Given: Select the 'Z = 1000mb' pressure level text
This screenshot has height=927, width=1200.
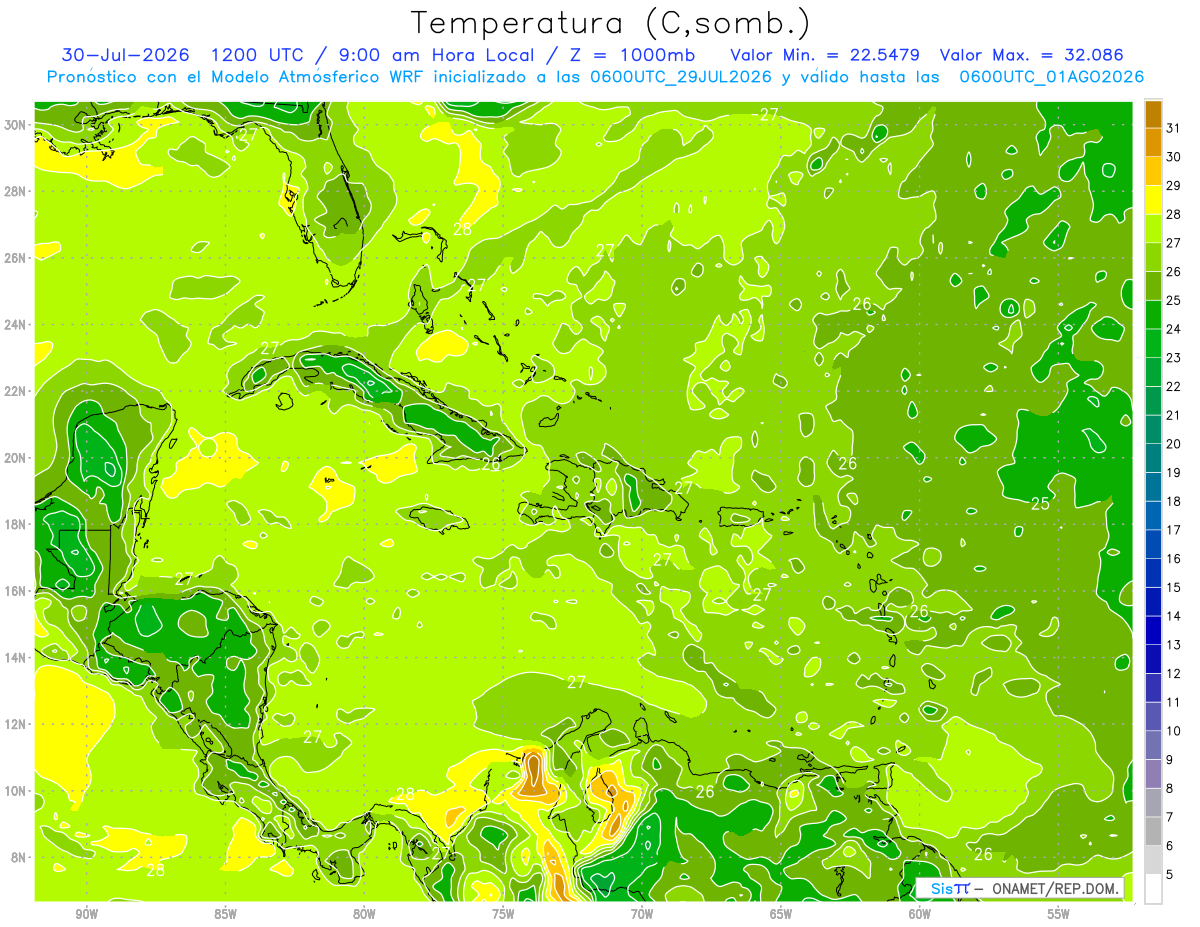Looking at the screenshot, I should (636, 54).
